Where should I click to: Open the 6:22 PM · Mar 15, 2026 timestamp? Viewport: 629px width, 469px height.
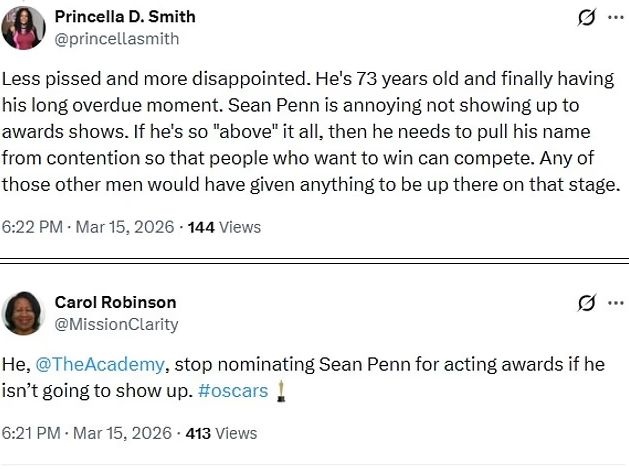coord(95,227)
